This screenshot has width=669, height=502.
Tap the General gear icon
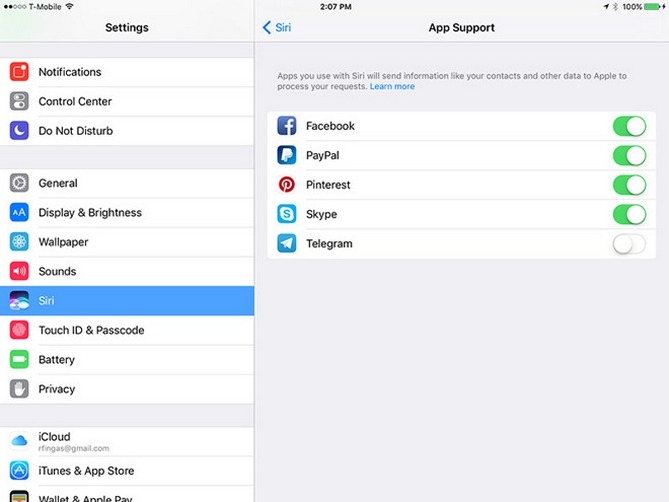pos(19,183)
